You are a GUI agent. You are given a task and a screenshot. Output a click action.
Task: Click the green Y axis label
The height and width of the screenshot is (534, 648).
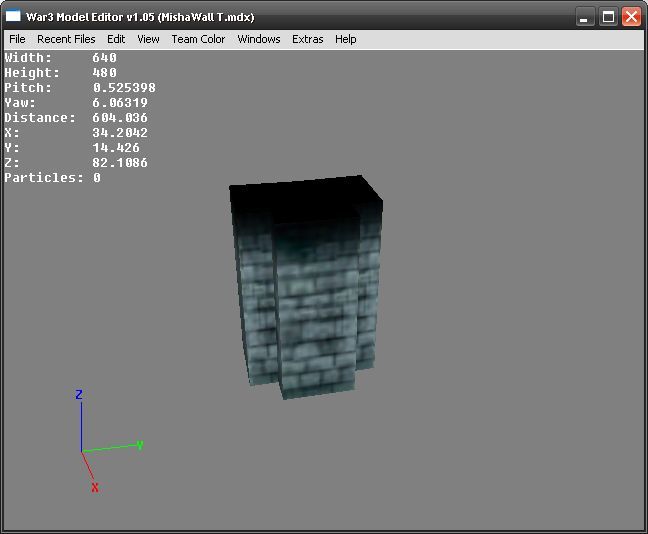pos(140,445)
